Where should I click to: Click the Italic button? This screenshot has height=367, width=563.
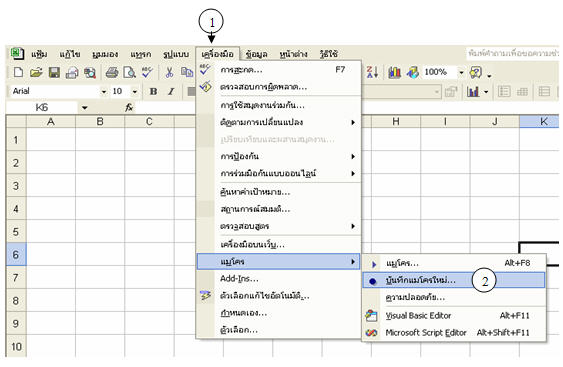coord(171,91)
